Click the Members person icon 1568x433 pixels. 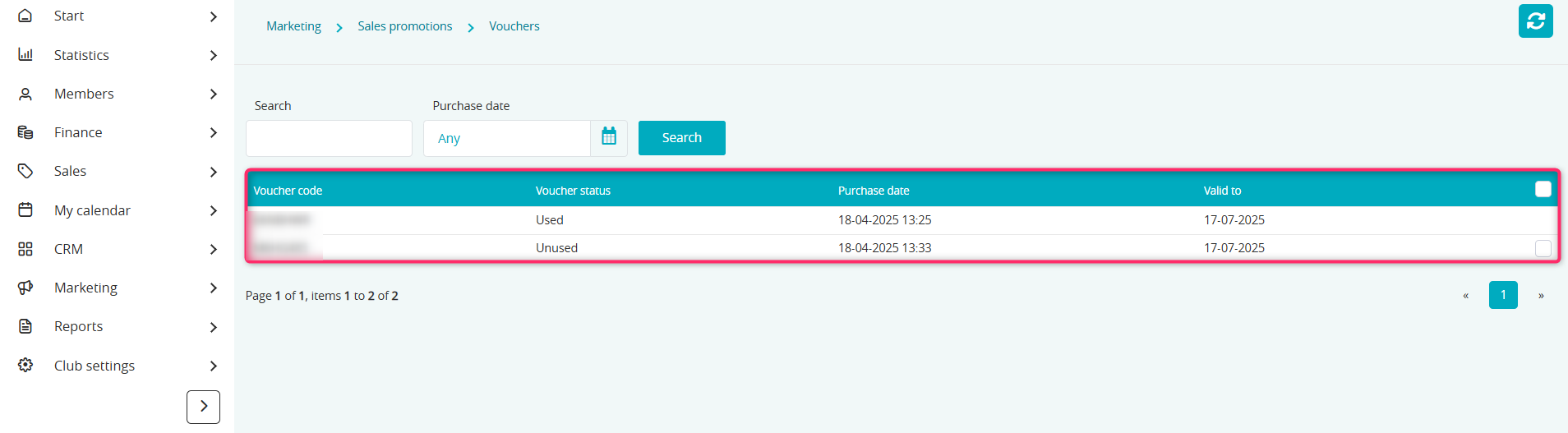25,94
